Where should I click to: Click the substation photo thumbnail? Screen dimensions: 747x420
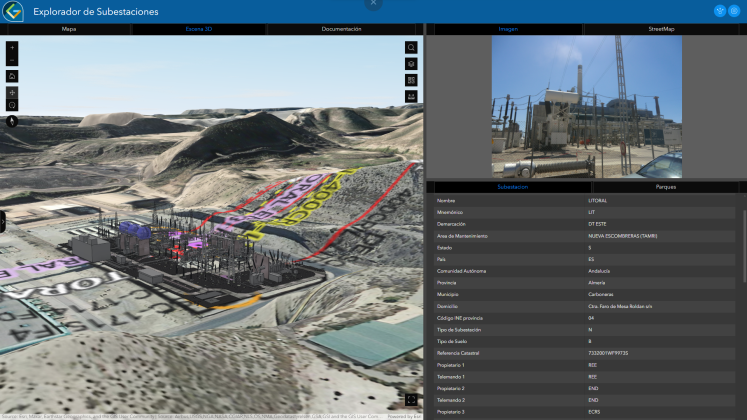pos(585,108)
